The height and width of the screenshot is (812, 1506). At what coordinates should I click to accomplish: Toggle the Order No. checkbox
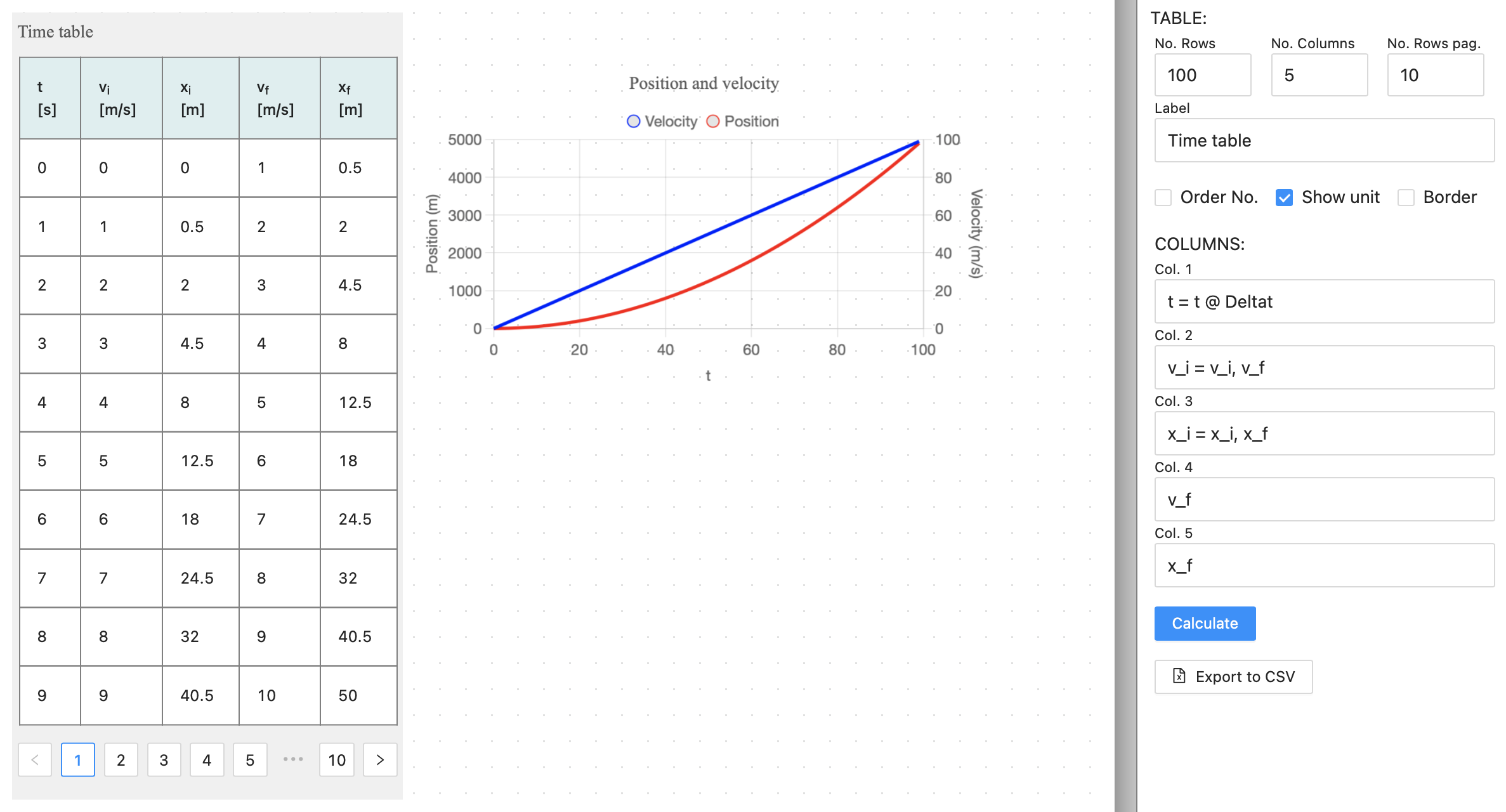coord(1163,197)
